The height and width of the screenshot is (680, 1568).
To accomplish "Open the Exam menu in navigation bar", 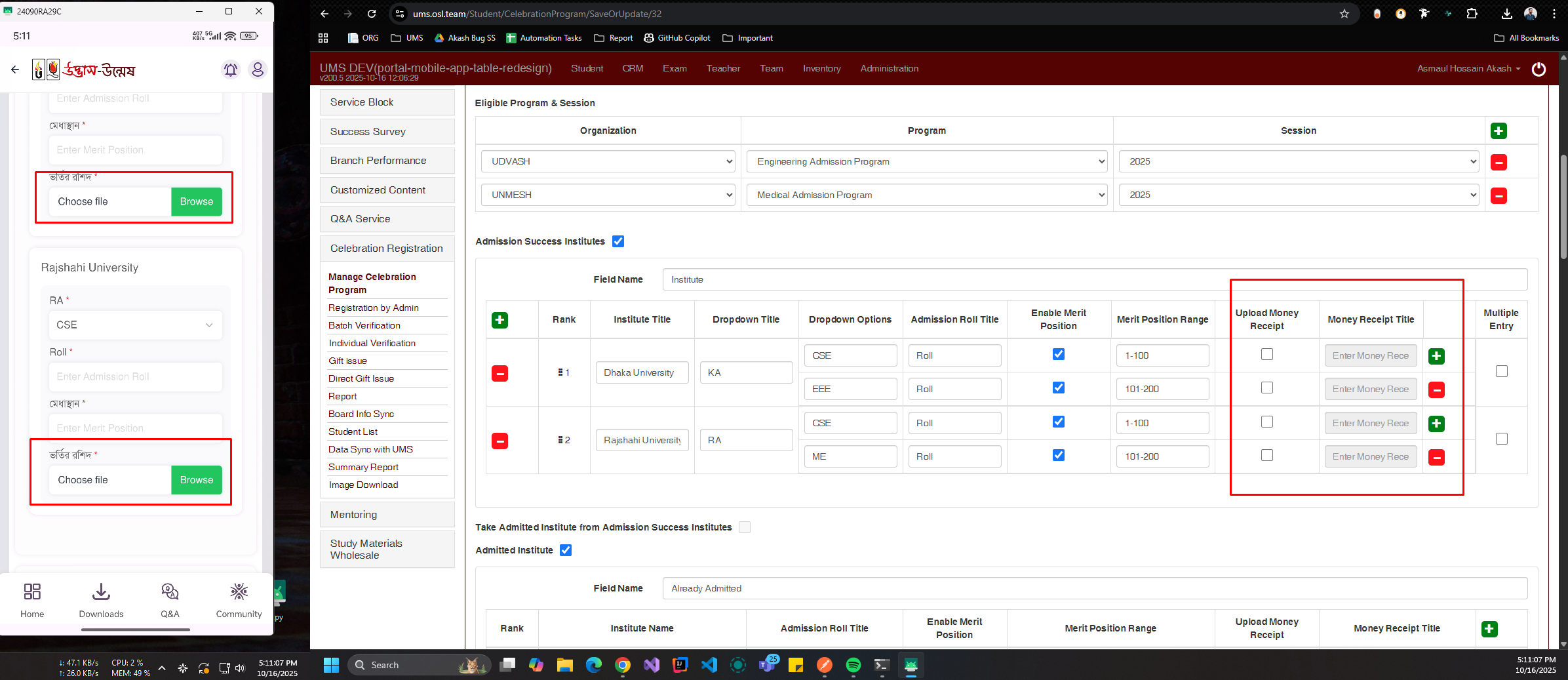I will click(x=674, y=69).
